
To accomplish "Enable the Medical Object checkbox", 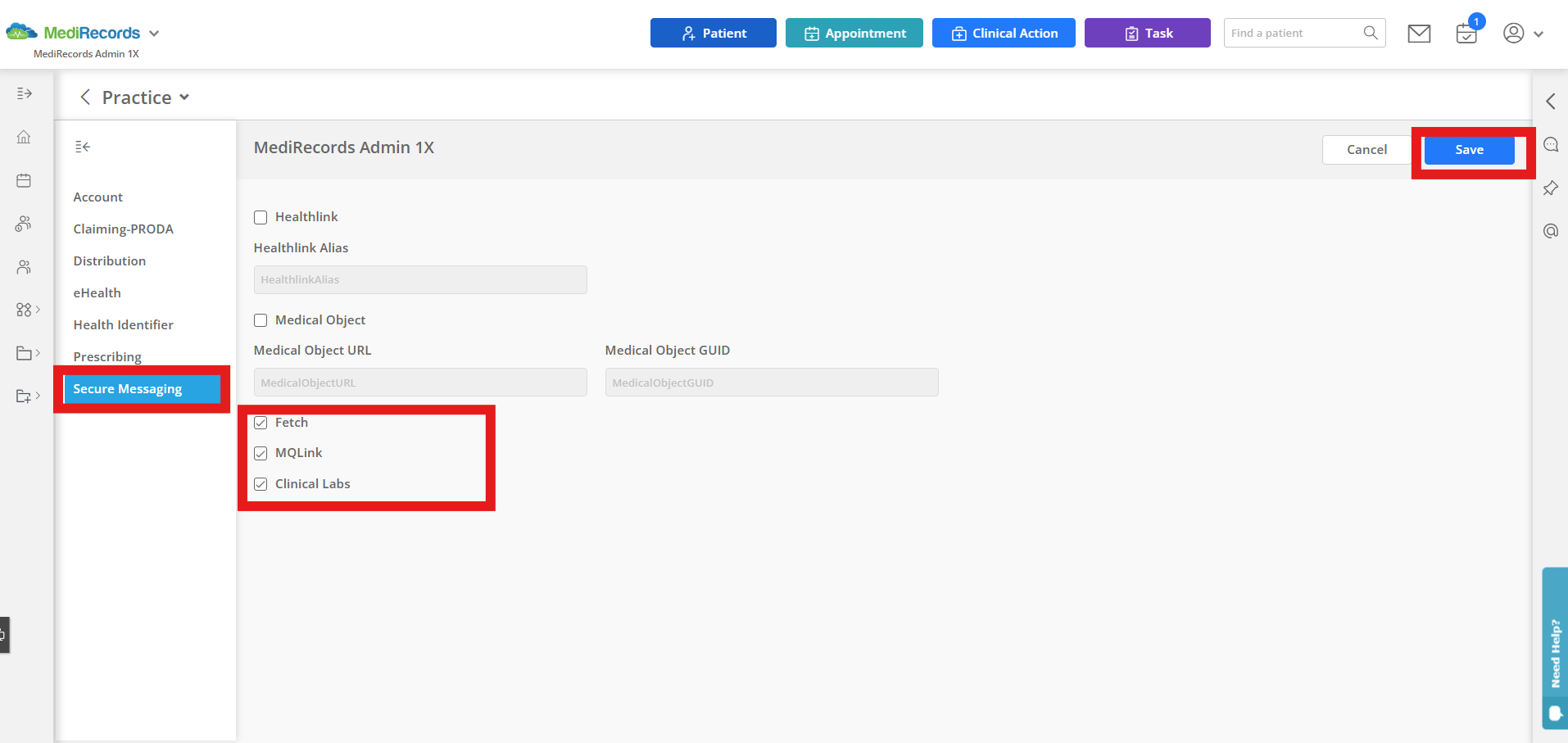I will (261, 320).
